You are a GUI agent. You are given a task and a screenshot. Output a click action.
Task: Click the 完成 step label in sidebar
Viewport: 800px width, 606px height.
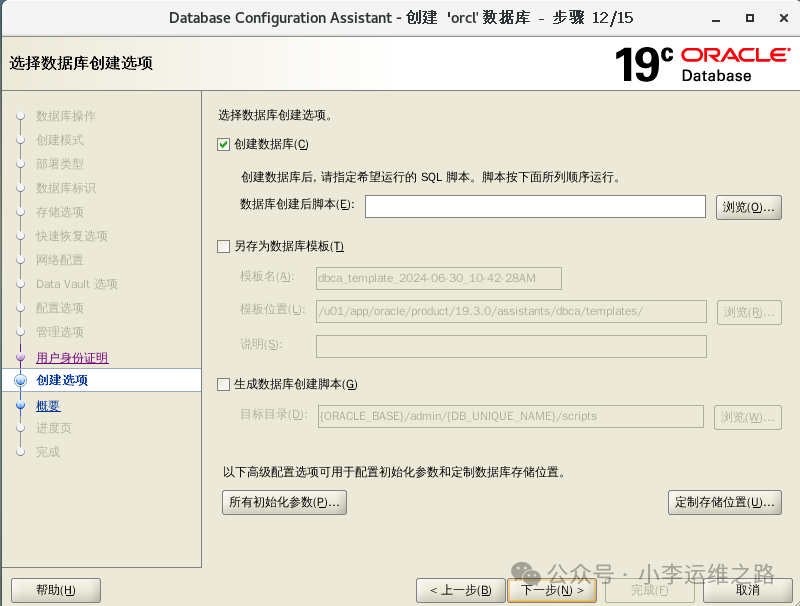[x=48, y=452]
